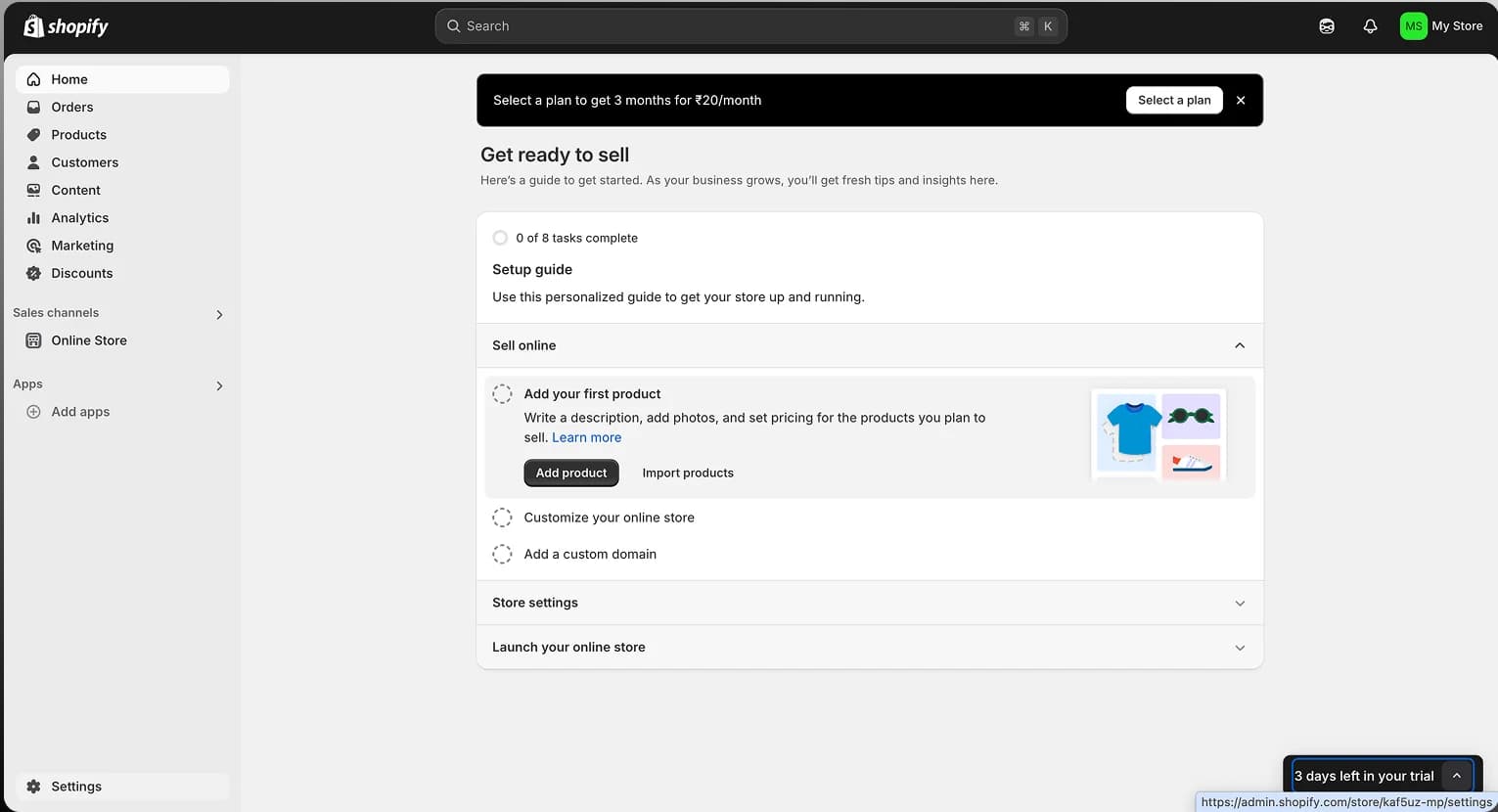The image size is (1498, 812).
Task: Click the Home house icon
Action: point(33,79)
